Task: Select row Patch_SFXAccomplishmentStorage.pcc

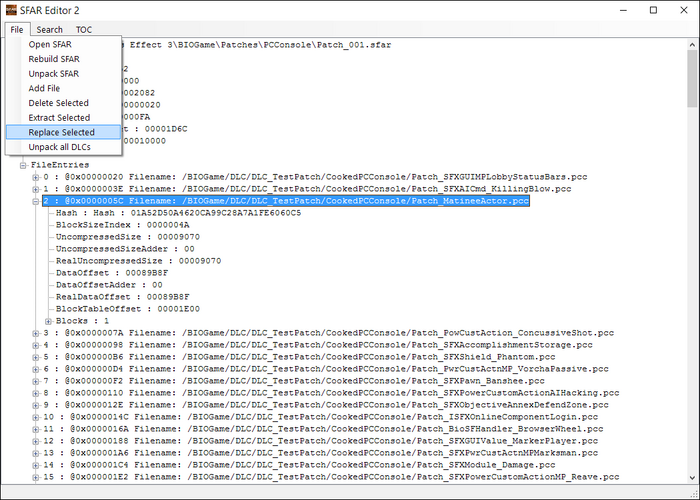Action: [x=318, y=345]
